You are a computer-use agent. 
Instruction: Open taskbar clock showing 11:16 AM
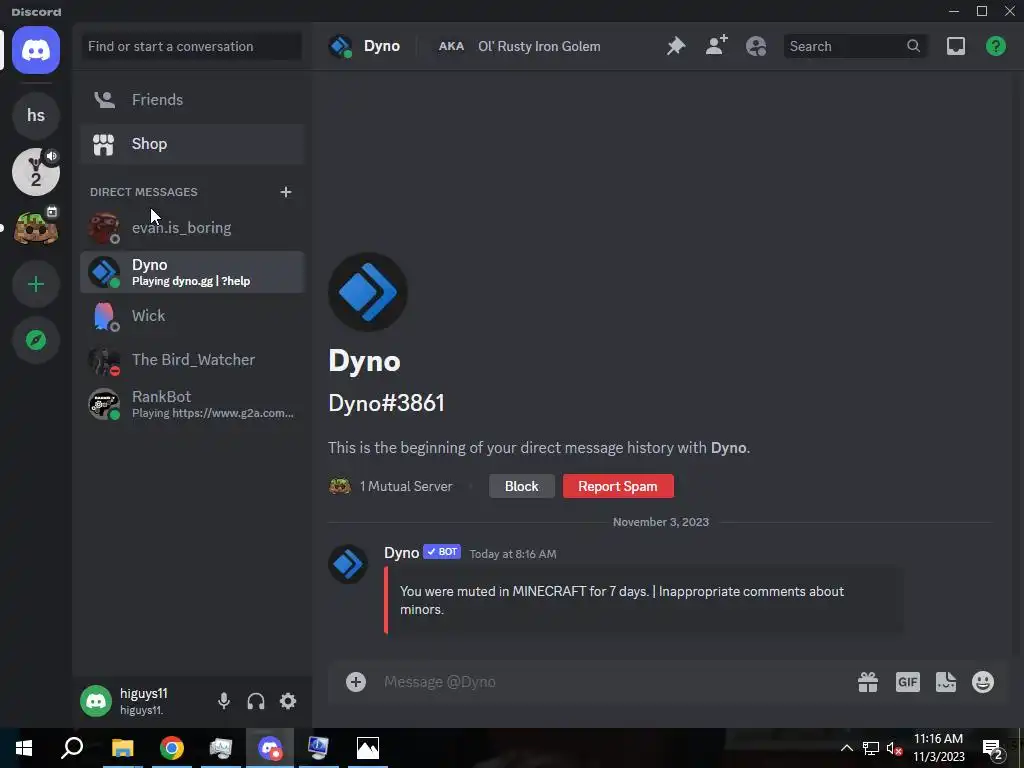pos(938,748)
